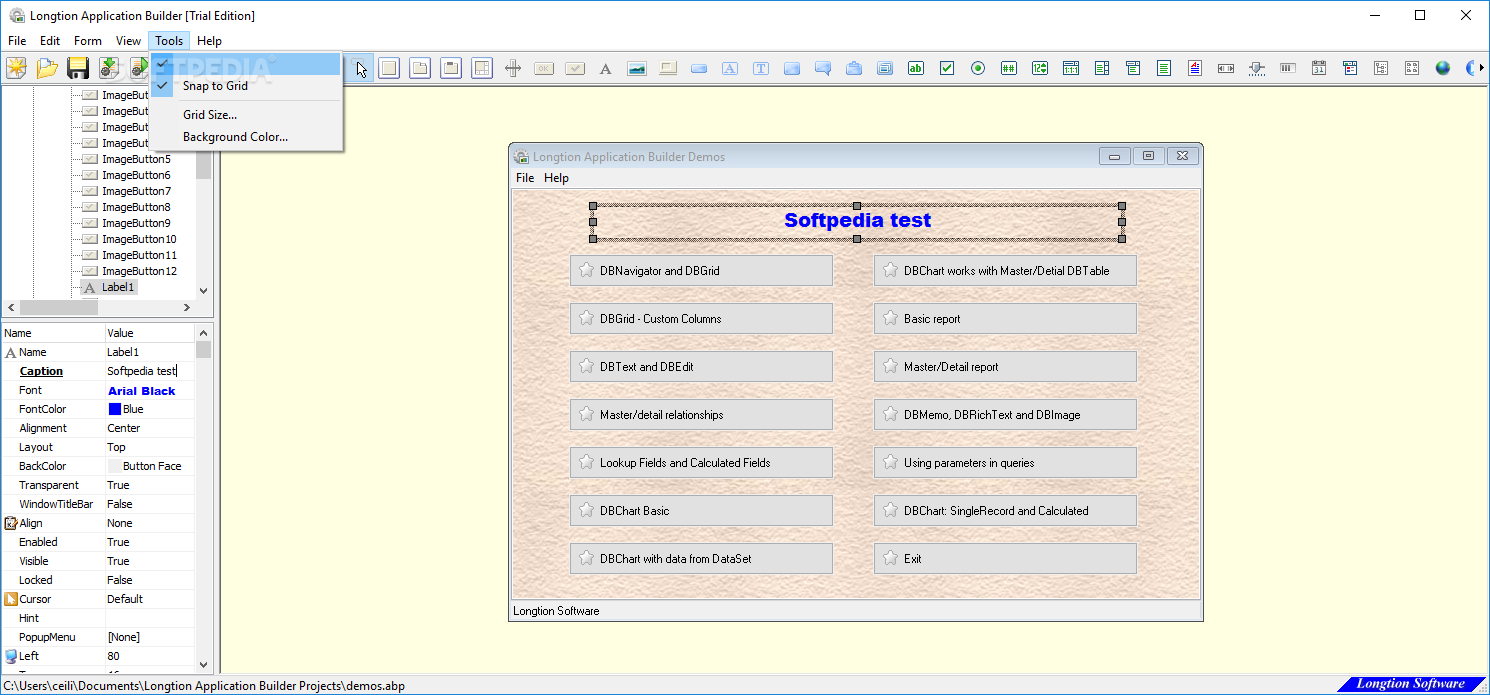Select ImageButton12 in the tree
This screenshot has width=1490, height=695.
coord(139,271)
